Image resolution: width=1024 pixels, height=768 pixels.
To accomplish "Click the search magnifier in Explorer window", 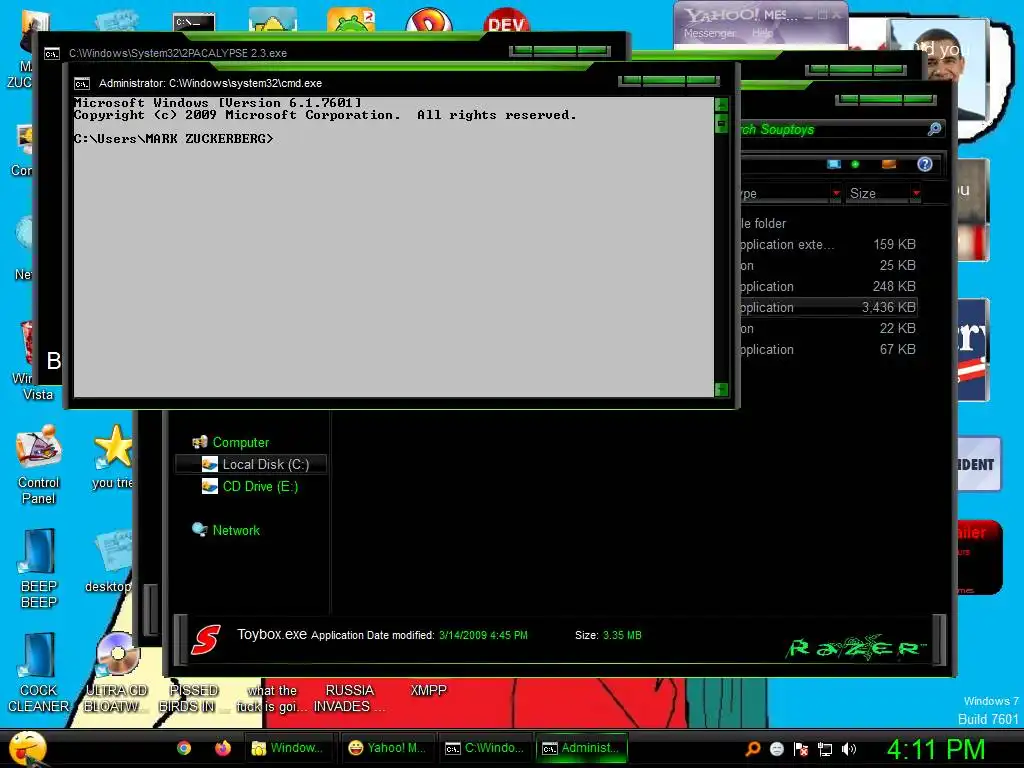I will pyautogui.click(x=935, y=129).
